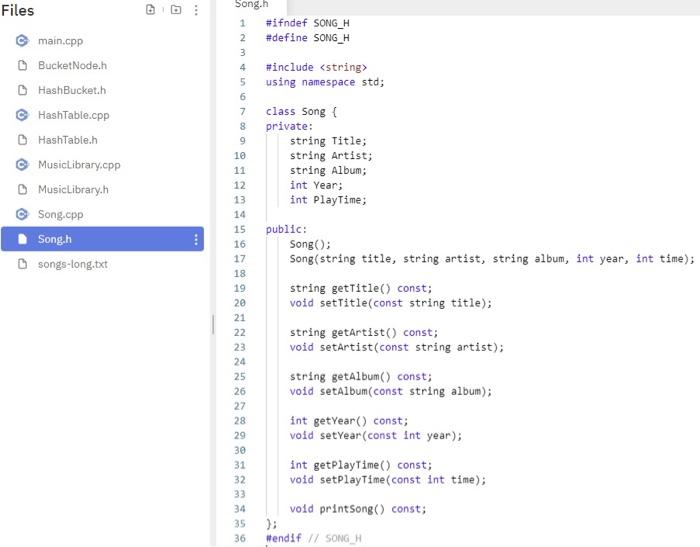Click the 'string Artist;' member
The image size is (700, 547).
coord(331,155)
